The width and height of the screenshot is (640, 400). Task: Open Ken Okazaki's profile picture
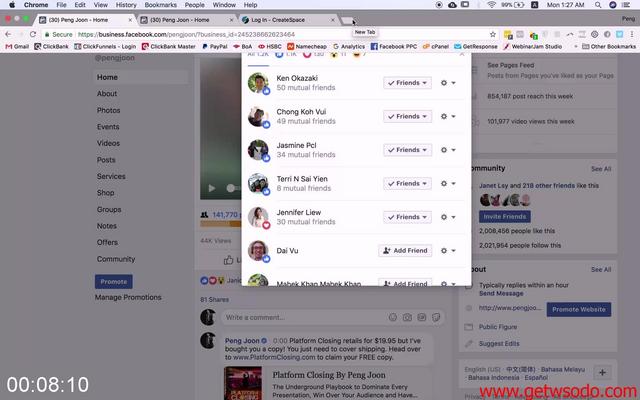coord(258,83)
